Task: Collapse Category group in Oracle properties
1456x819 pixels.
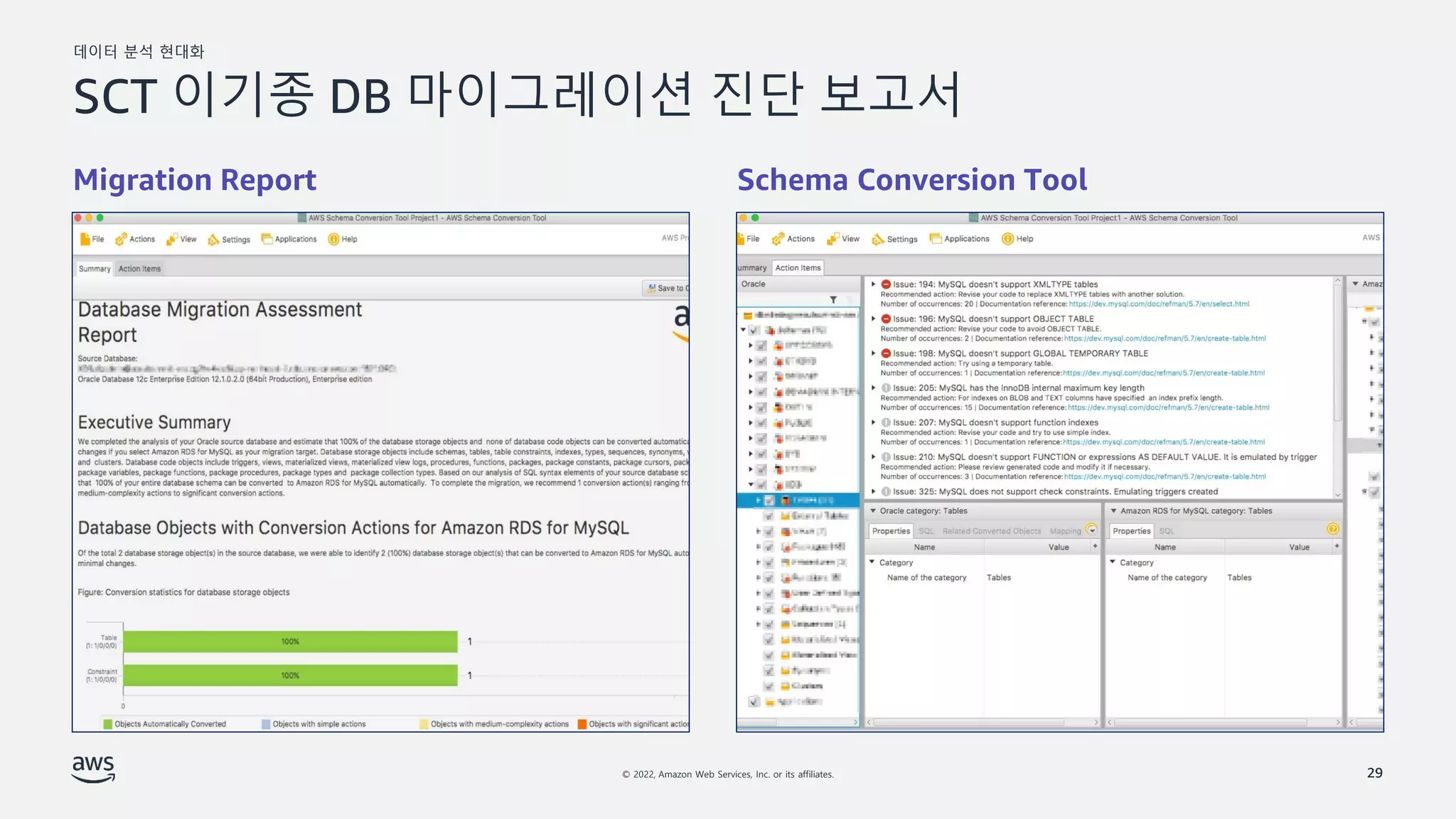Action: point(872,562)
